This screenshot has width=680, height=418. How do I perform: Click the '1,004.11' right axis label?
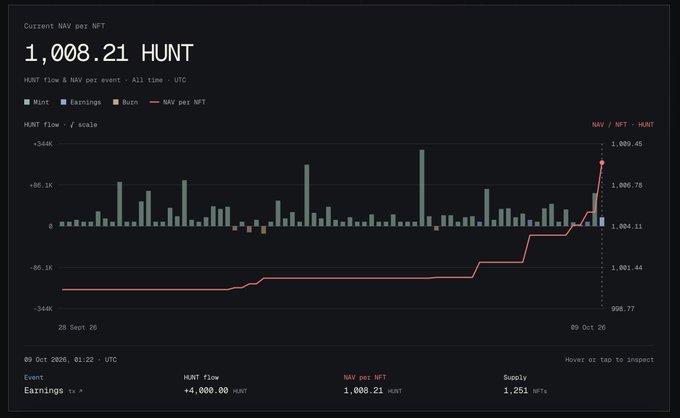627,226
